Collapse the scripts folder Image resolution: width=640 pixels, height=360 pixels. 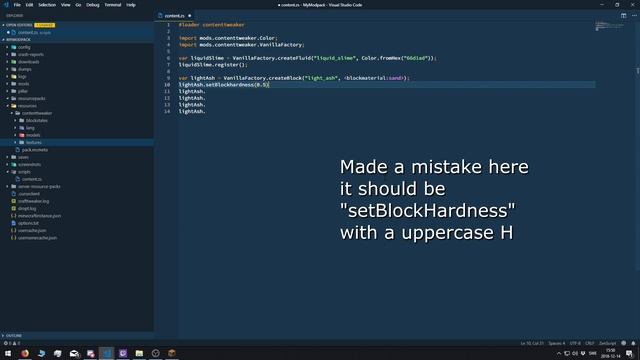click(24, 172)
